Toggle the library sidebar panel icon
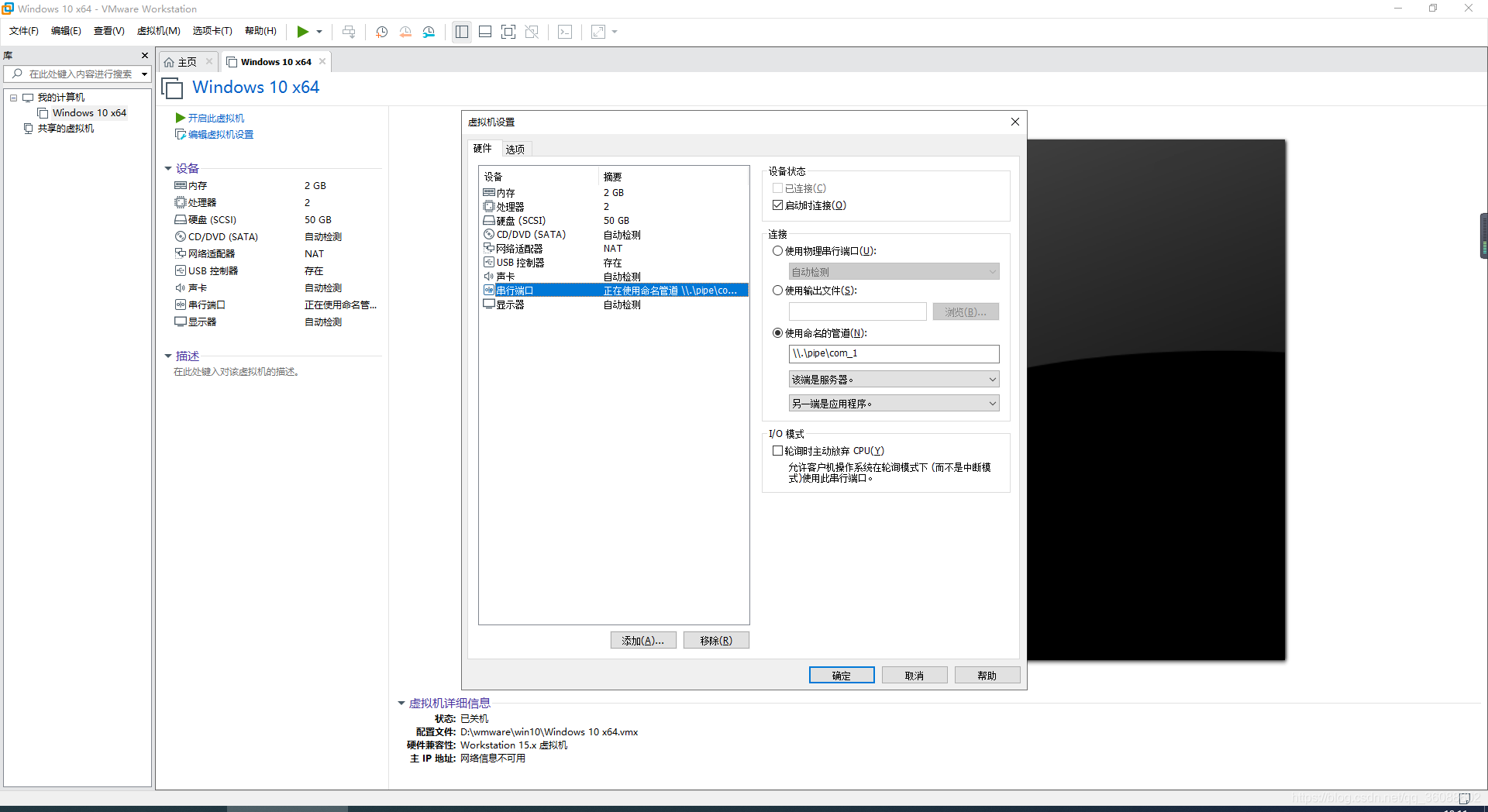 click(x=461, y=32)
